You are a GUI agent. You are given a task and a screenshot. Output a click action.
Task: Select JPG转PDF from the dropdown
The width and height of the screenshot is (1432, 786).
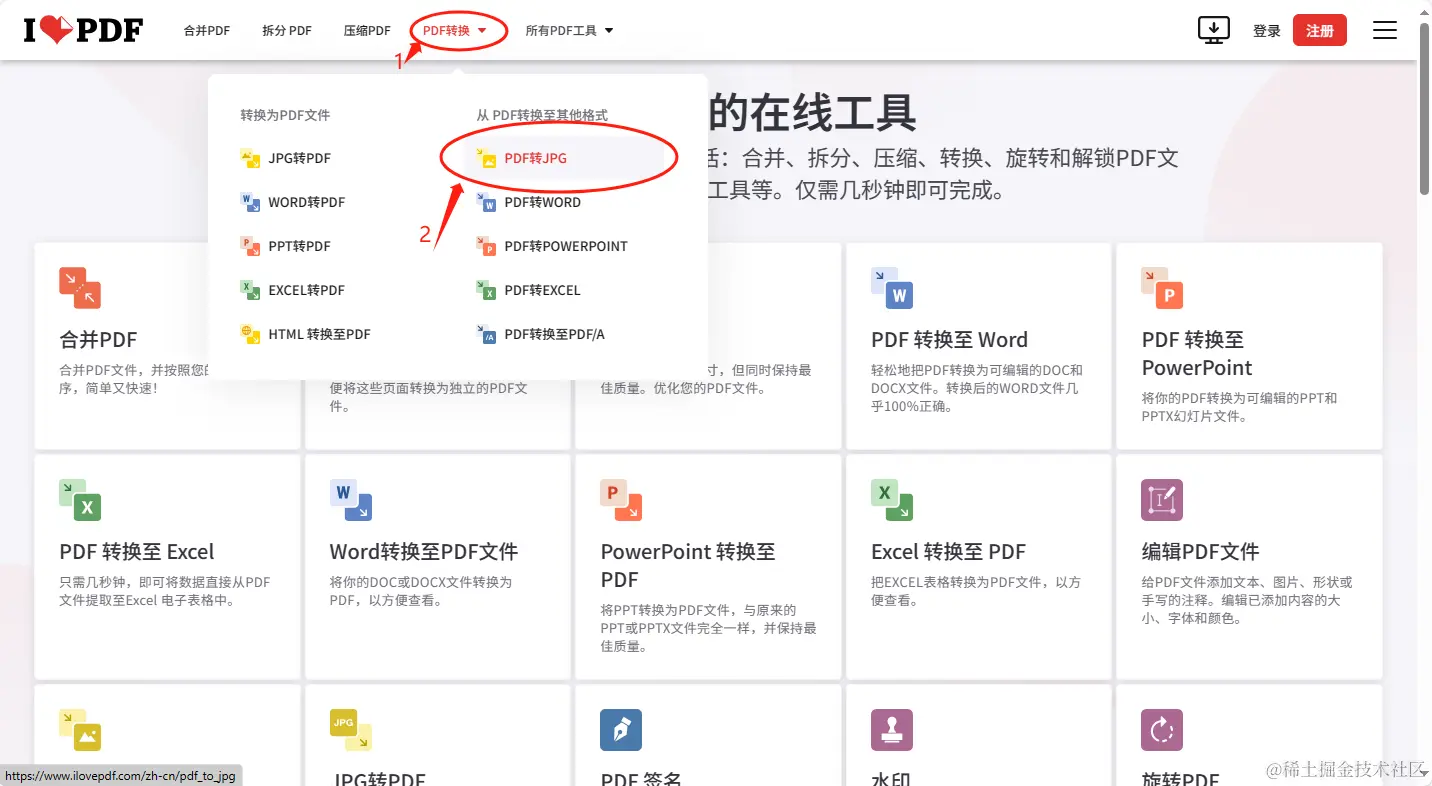[299, 158]
